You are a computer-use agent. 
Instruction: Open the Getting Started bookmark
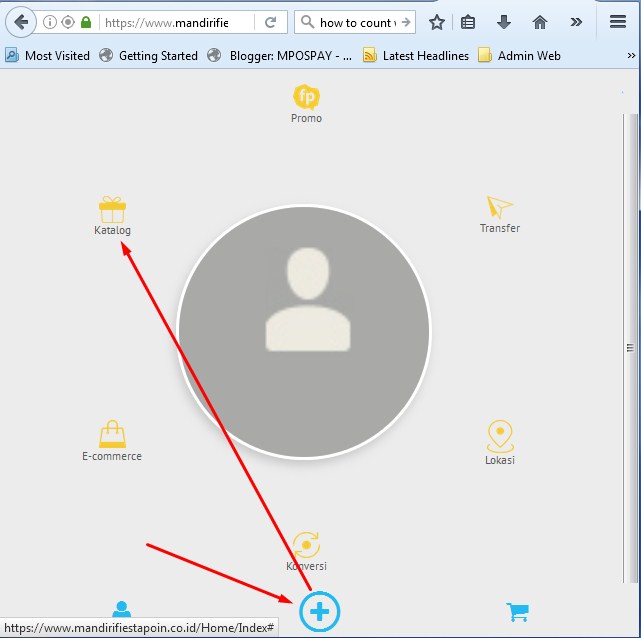click(149, 55)
